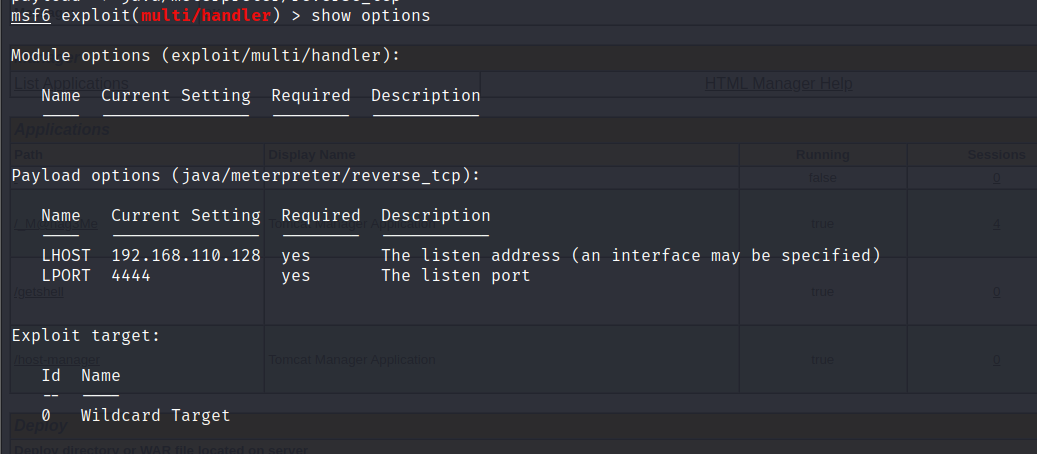The width and height of the screenshot is (1037, 454).
Task: Select the 192.168.110.128 address value
Action: pos(186,255)
